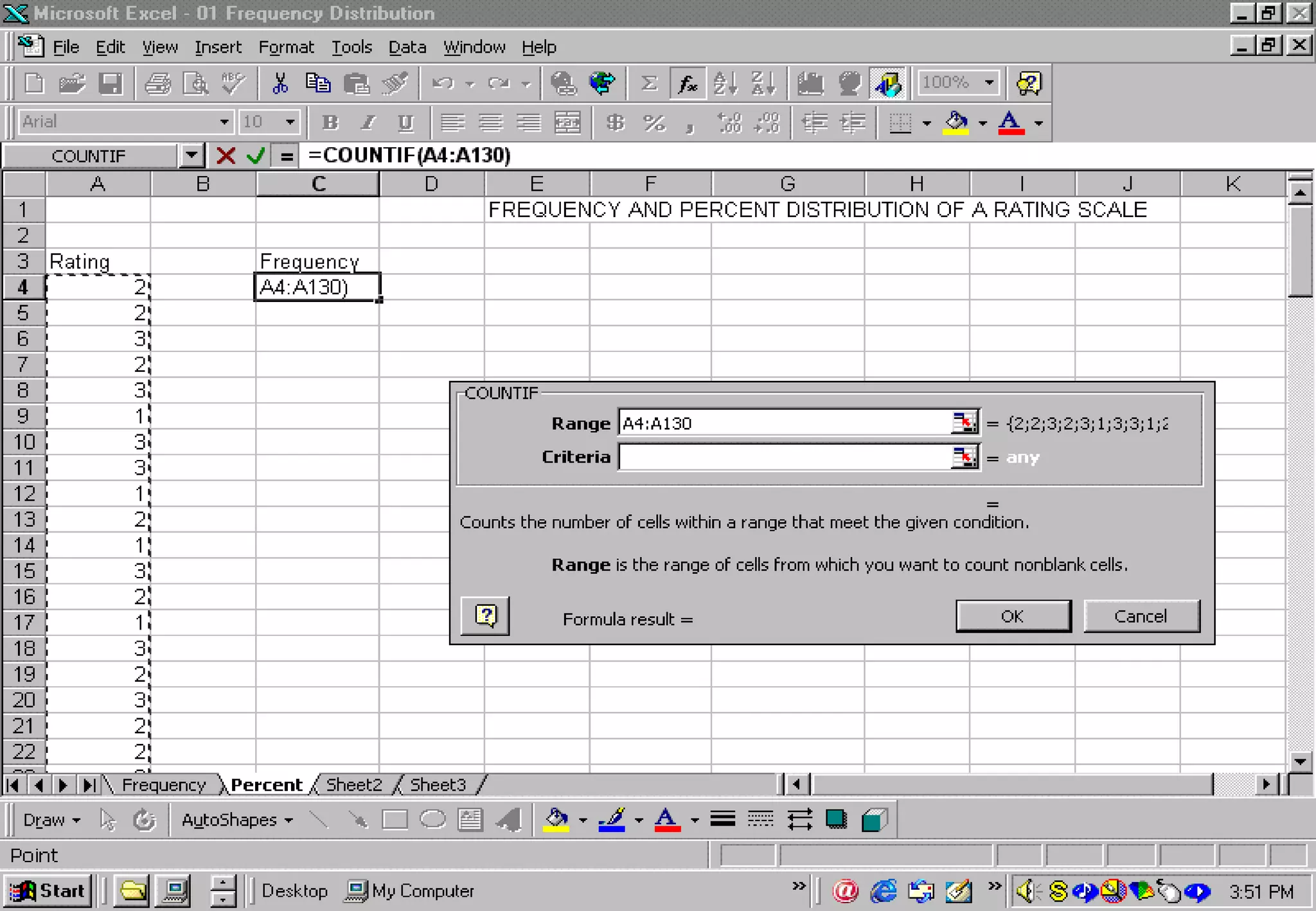The height and width of the screenshot is (911, 1316).
Task: Click into the Criteria input field
Action: point(784,457)
